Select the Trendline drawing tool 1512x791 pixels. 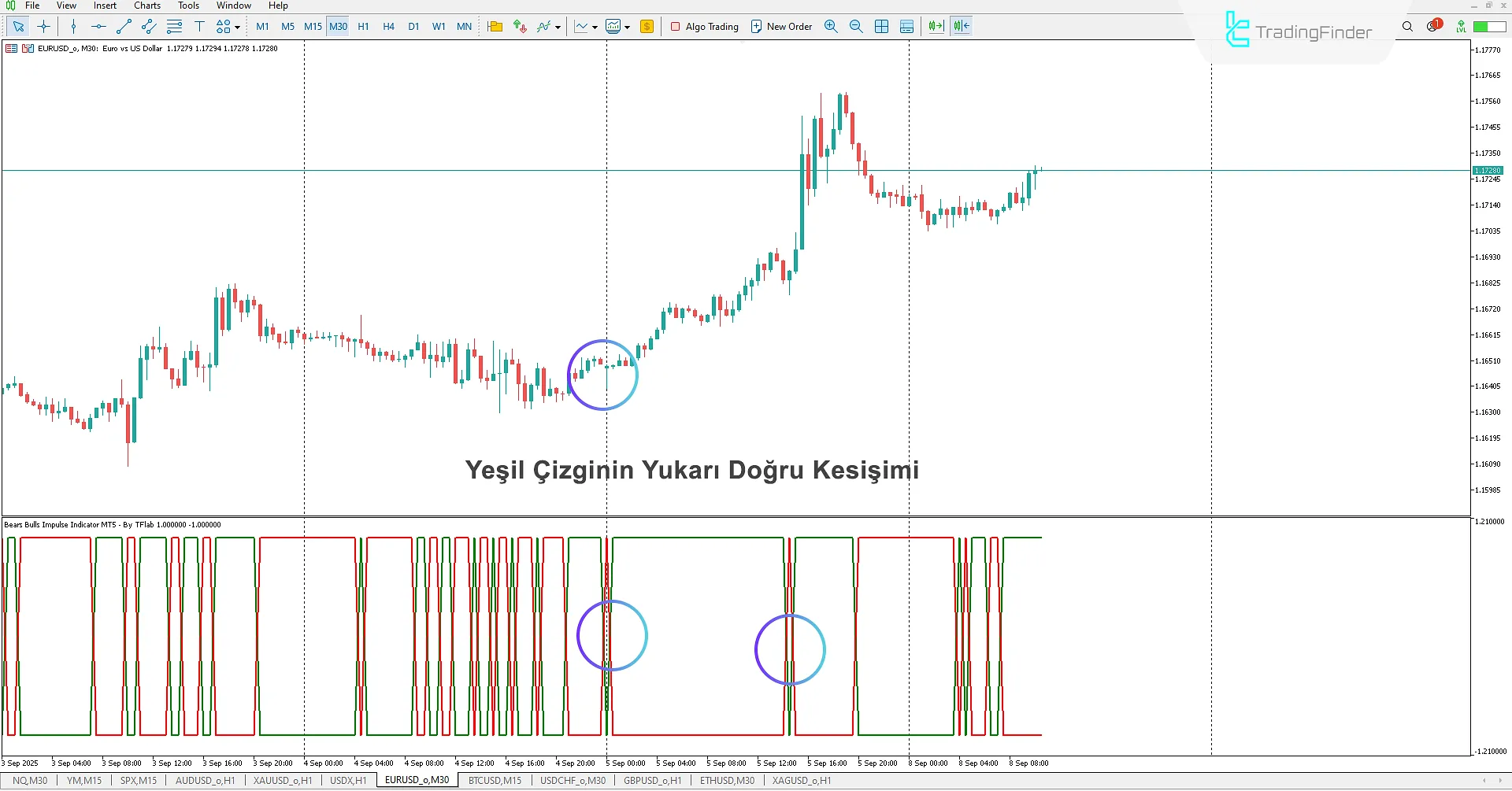[x=123, y=26]
